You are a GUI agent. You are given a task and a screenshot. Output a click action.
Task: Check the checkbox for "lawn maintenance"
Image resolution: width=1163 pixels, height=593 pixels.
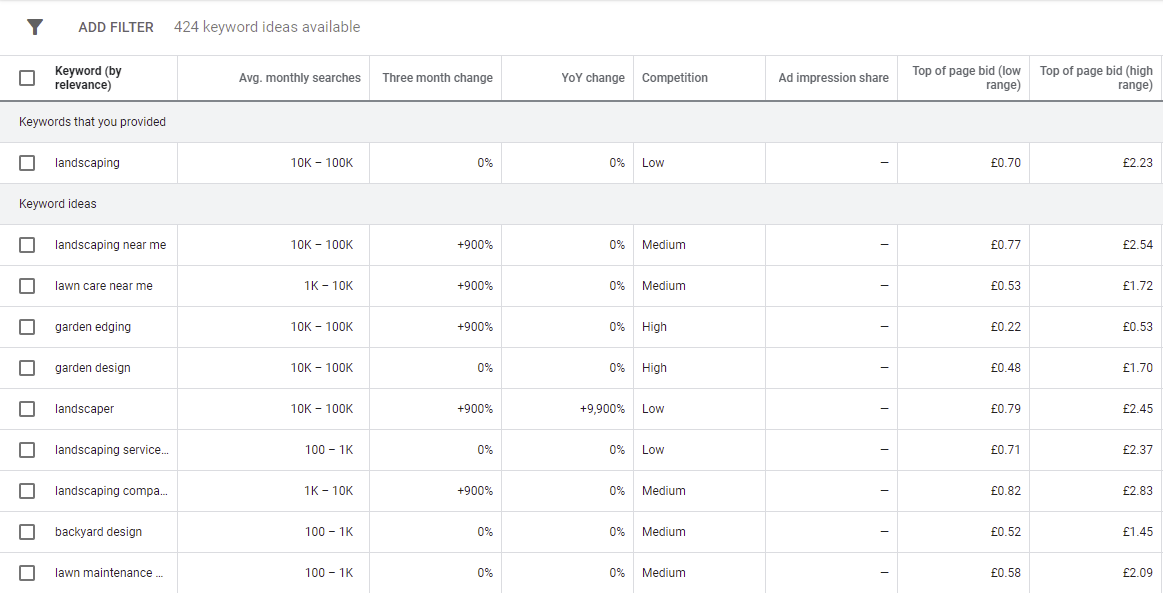tap(27, 572)
